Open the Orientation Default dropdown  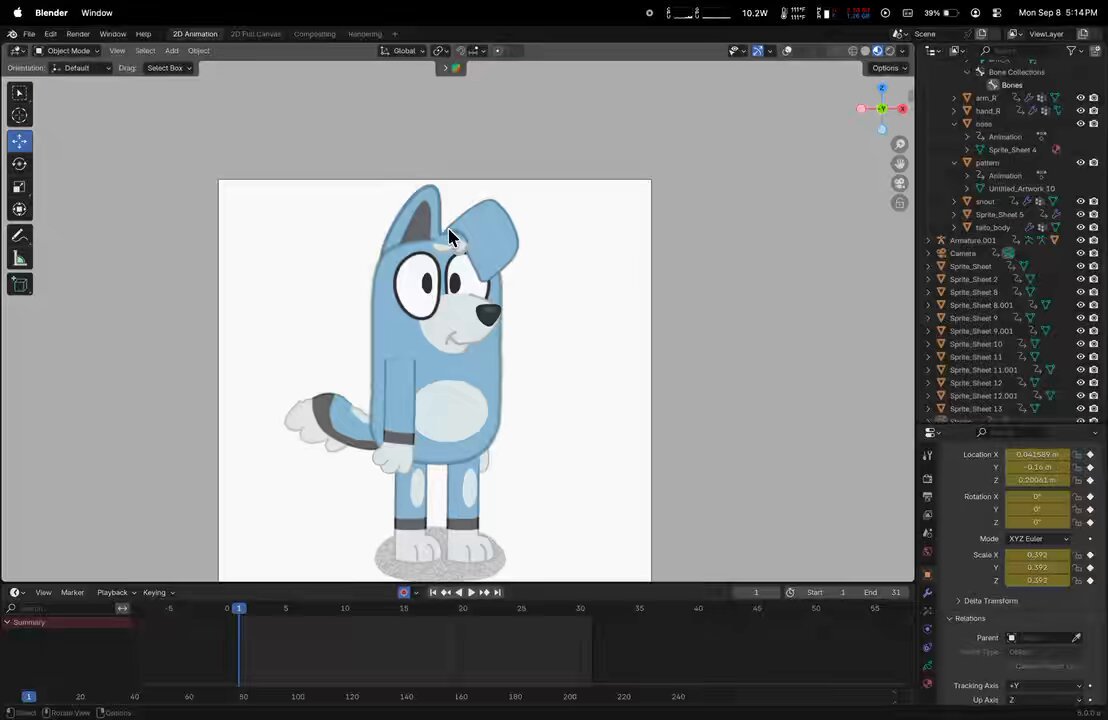tap(81, 68)
